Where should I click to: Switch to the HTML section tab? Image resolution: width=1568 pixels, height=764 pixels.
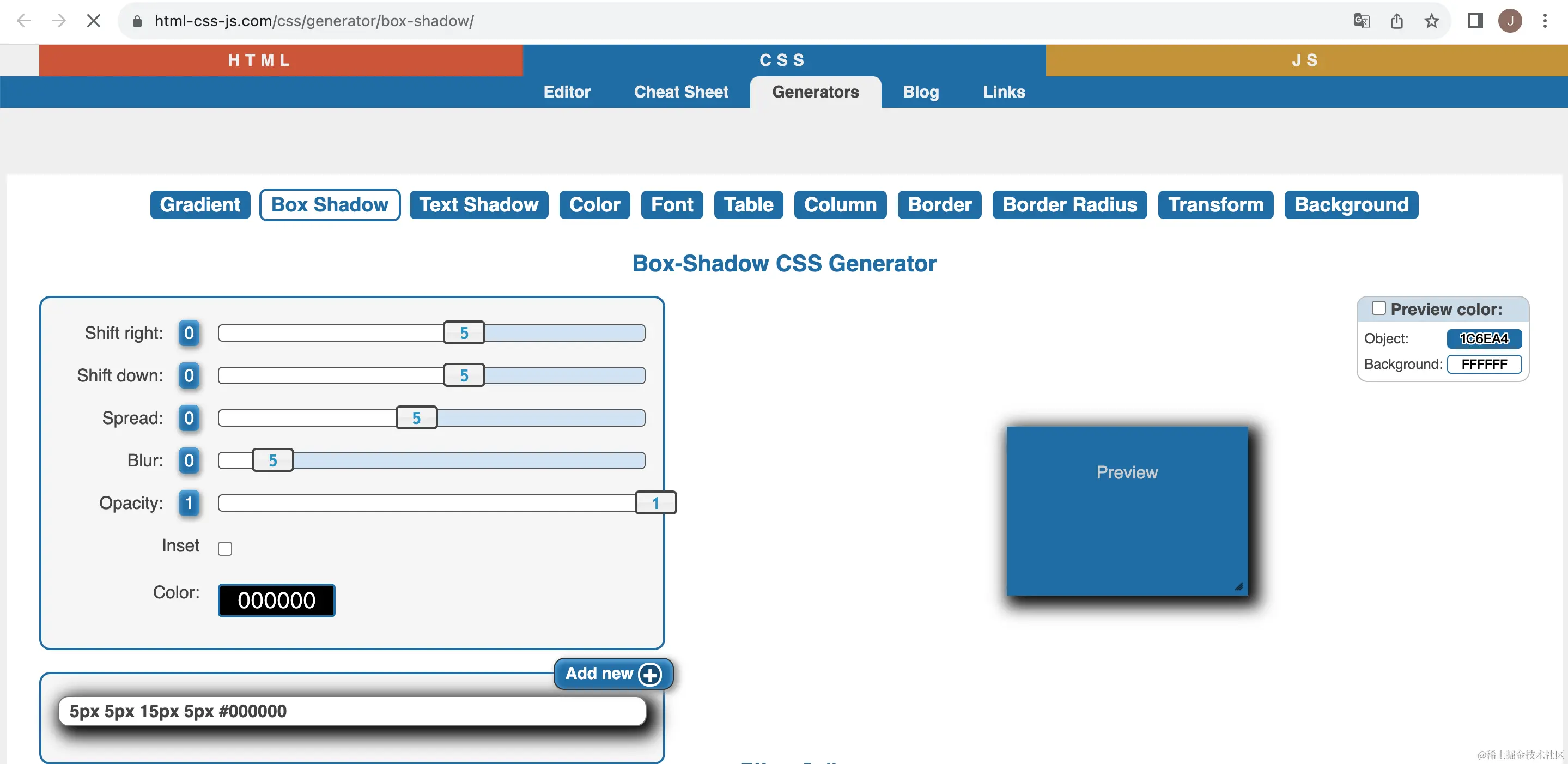pos(259,60)
